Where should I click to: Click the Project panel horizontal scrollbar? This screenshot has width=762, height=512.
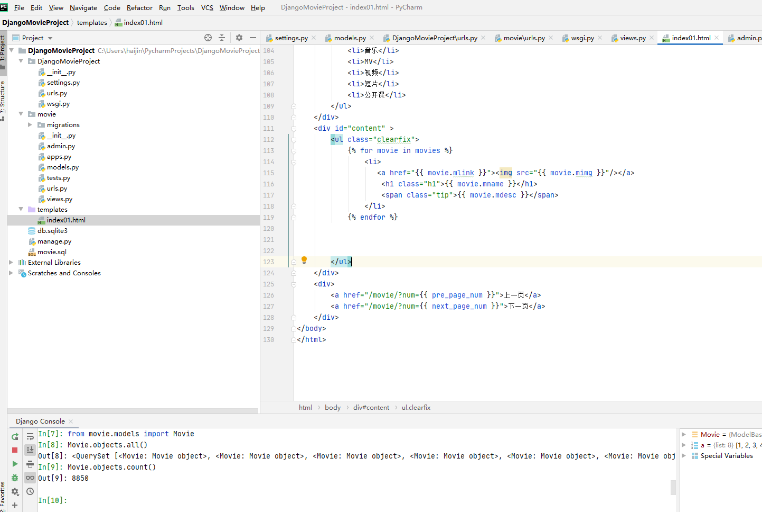[133, 411]
